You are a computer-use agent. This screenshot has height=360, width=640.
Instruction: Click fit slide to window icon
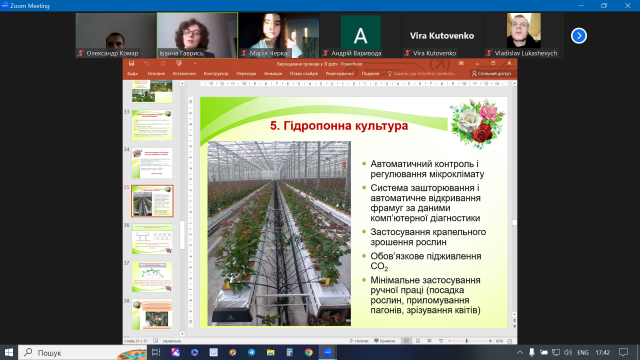pos(510,341)
